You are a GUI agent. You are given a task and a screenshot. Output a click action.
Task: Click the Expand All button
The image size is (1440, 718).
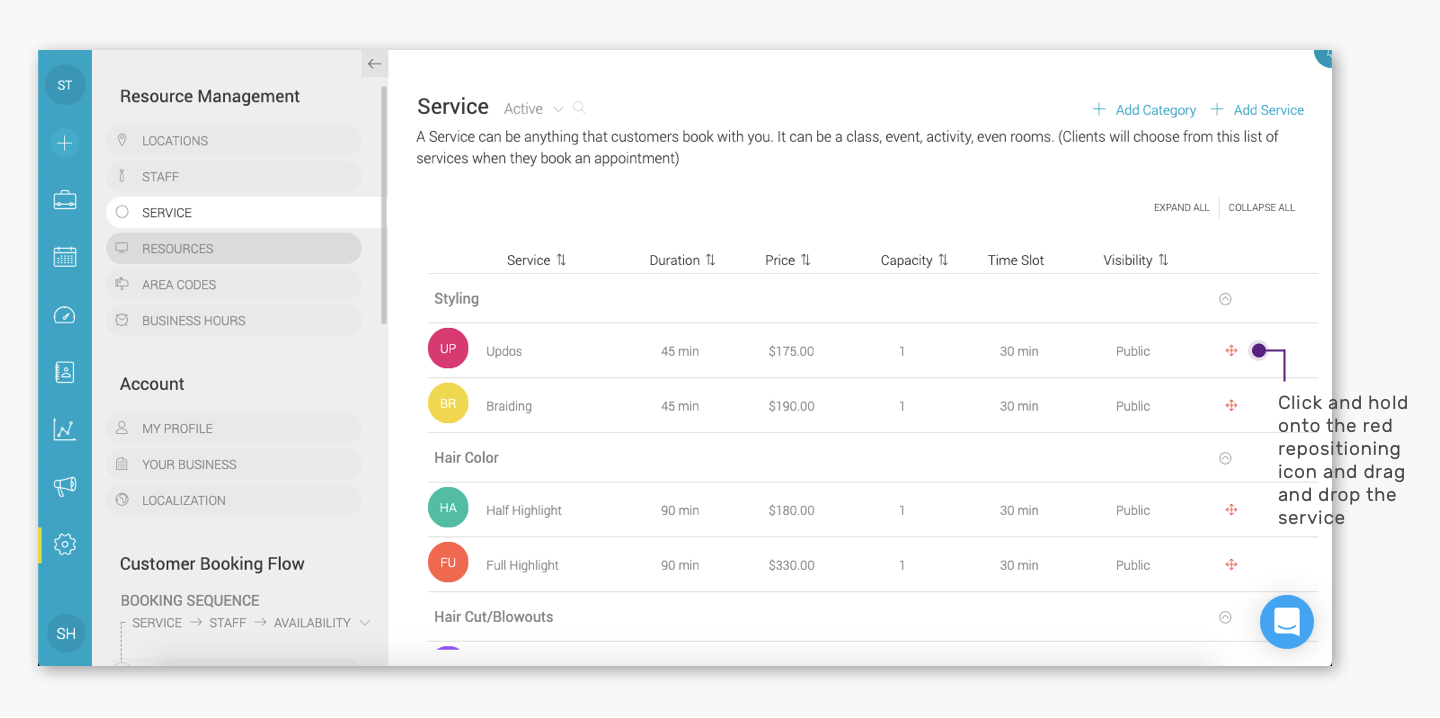tap(1181, 208)
